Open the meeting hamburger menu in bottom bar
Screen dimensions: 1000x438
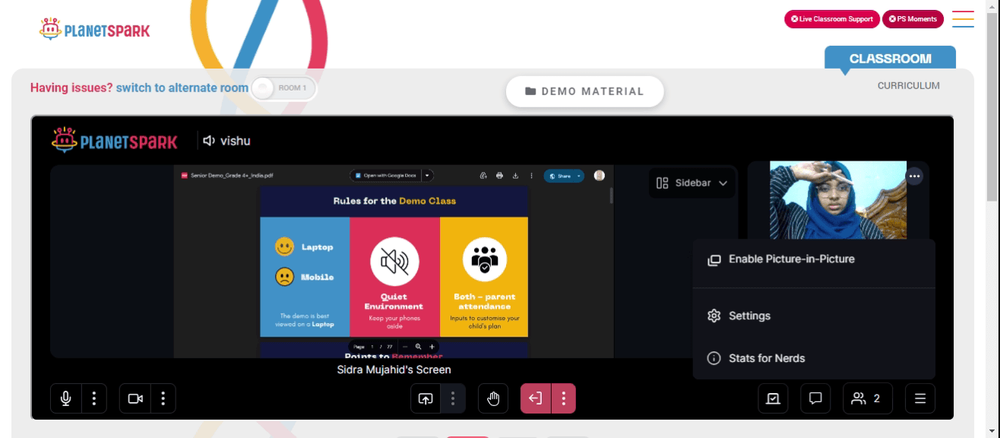pyautogui.click(x=920, y=398)
